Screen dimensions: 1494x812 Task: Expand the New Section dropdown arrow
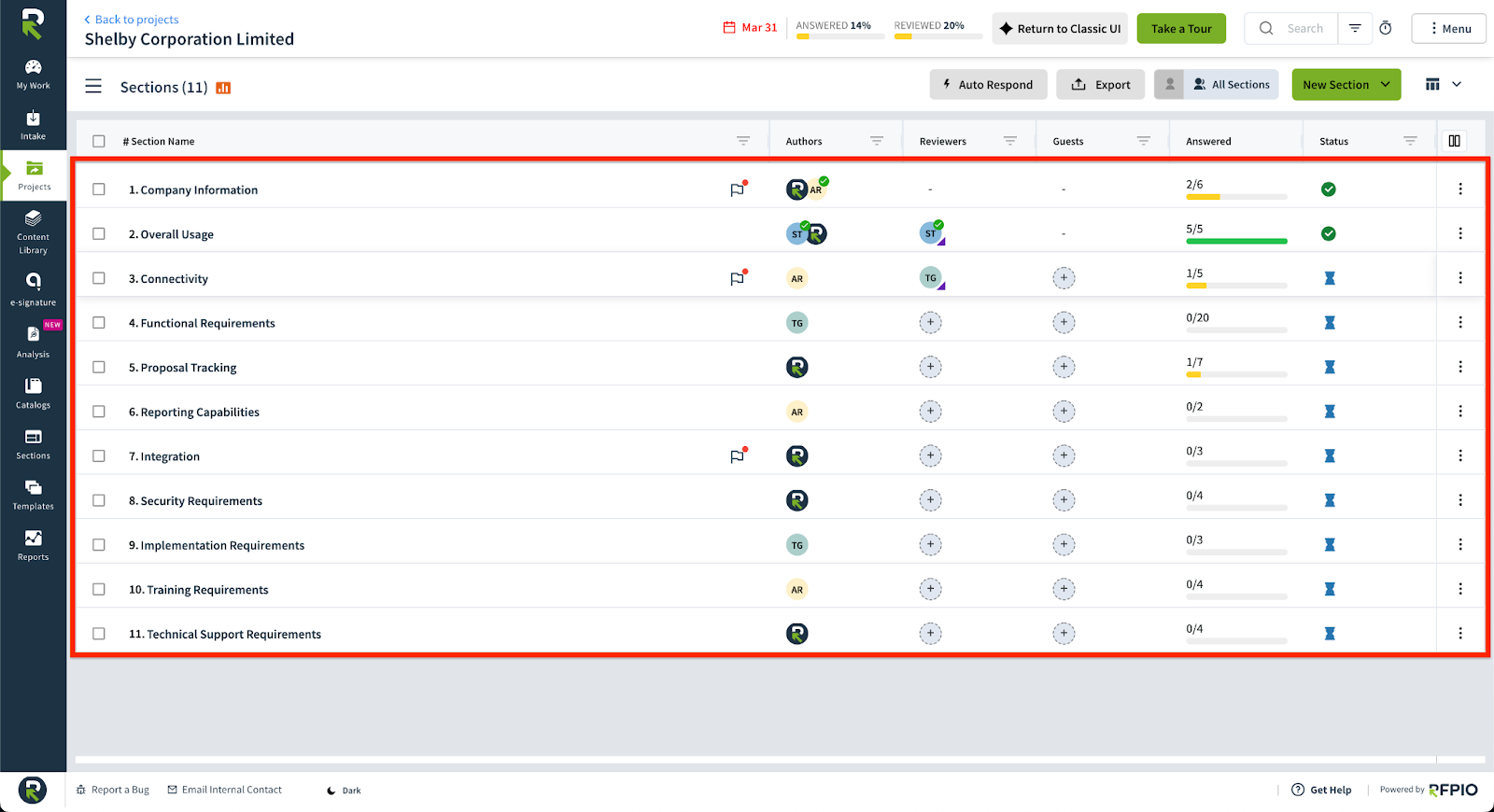1386,84
